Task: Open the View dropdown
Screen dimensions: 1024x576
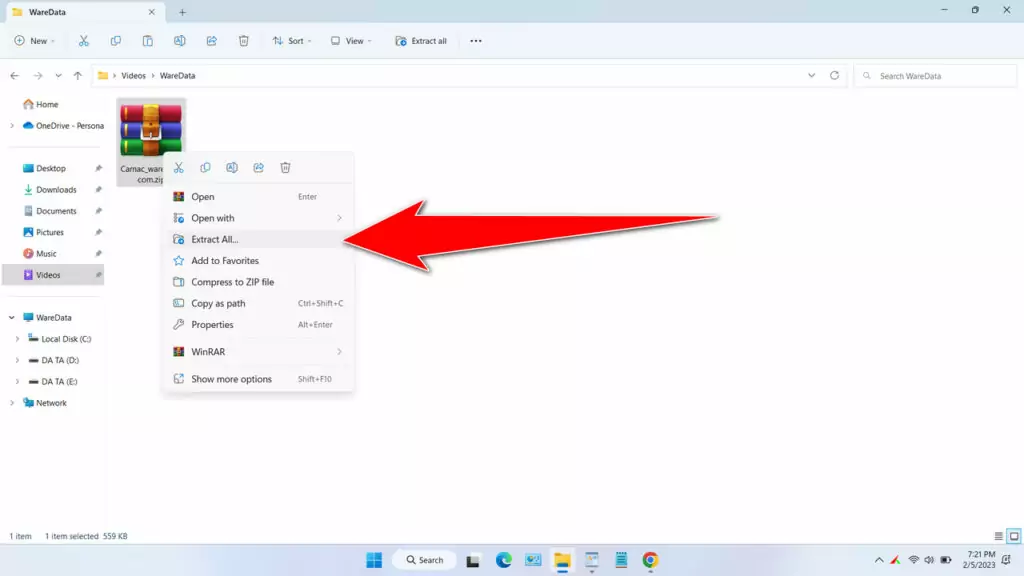Action: [x=351, y=40]
